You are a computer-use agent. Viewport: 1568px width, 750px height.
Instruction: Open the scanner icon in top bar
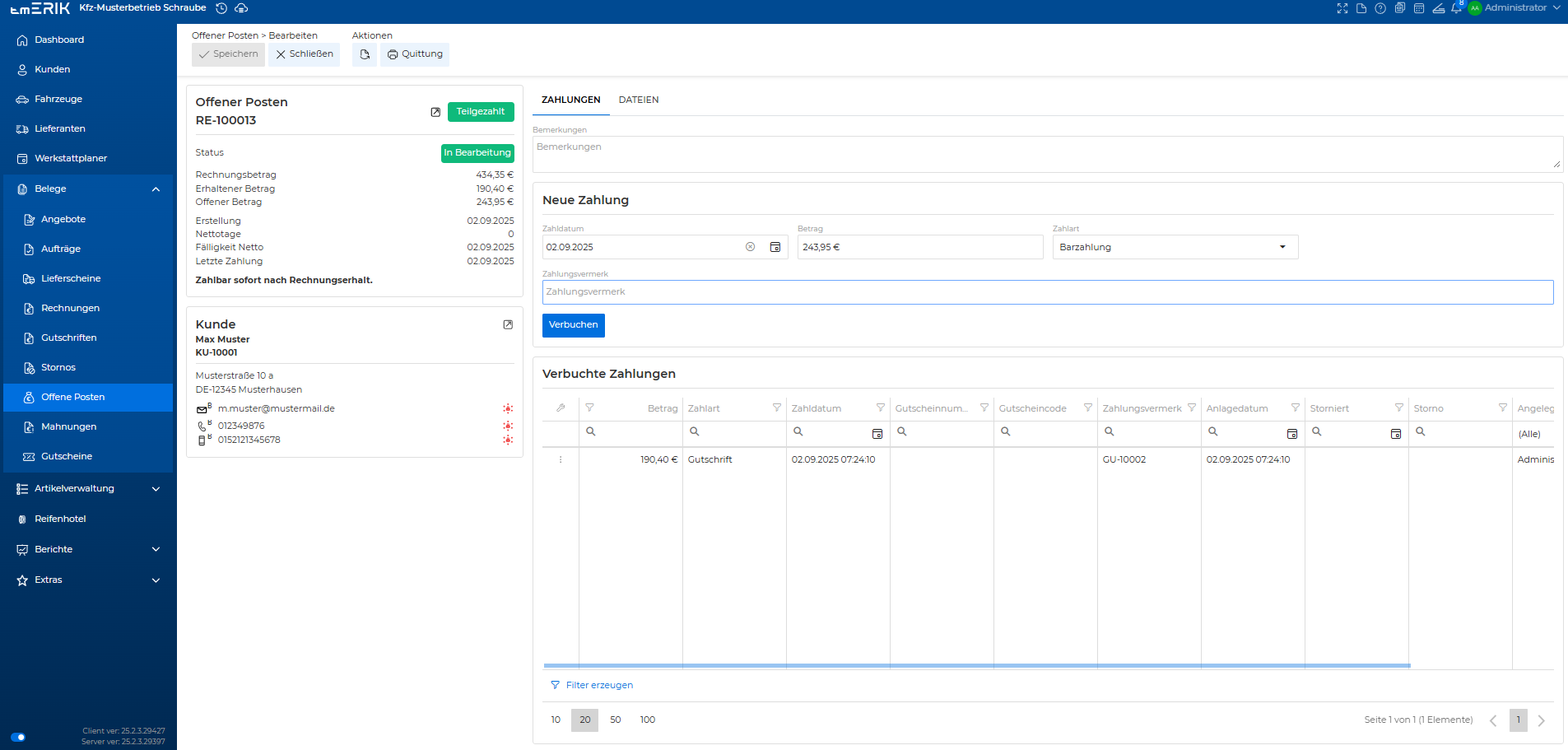pos(1439,8)
